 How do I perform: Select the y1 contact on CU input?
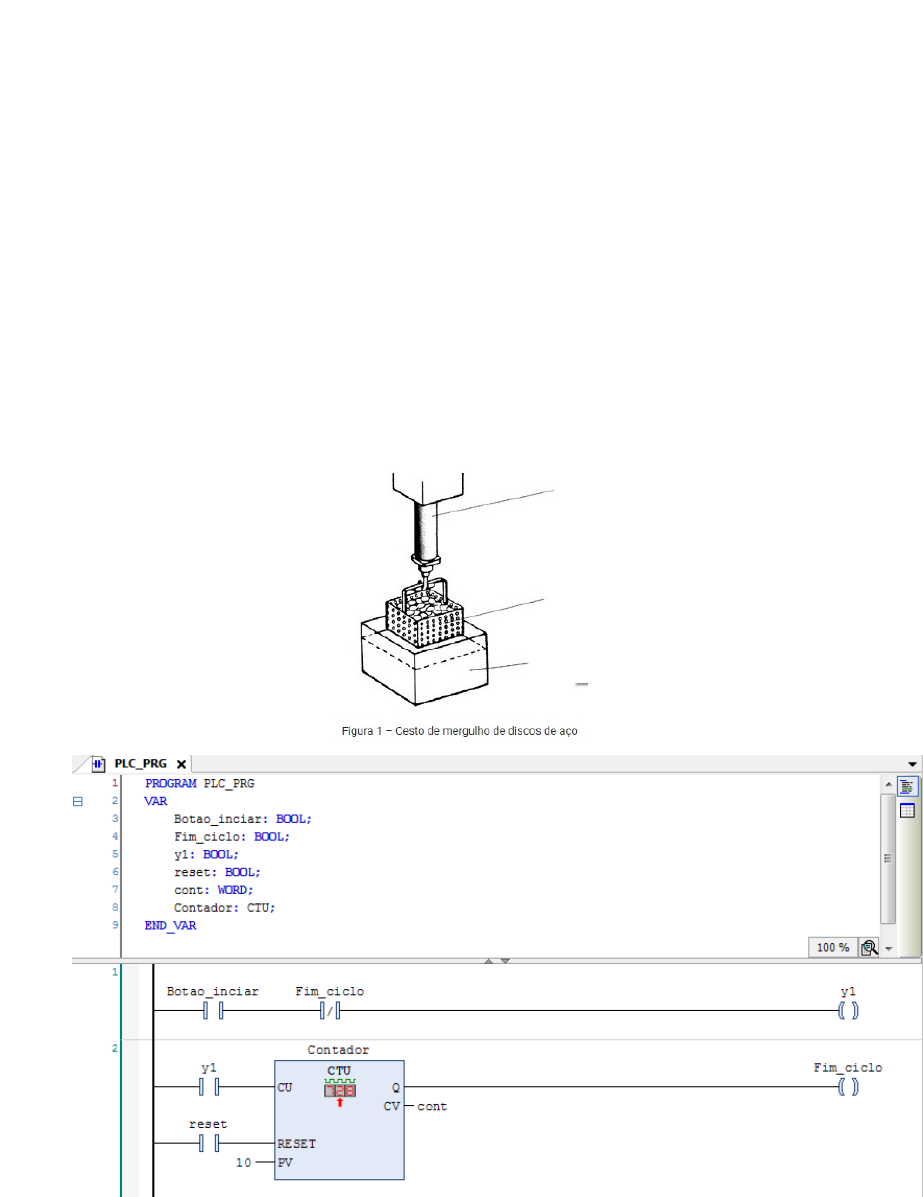click(x=208, y=1087)
